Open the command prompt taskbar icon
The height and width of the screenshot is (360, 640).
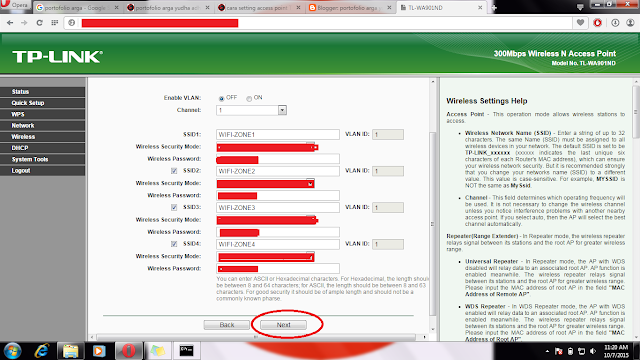[187, 351]
